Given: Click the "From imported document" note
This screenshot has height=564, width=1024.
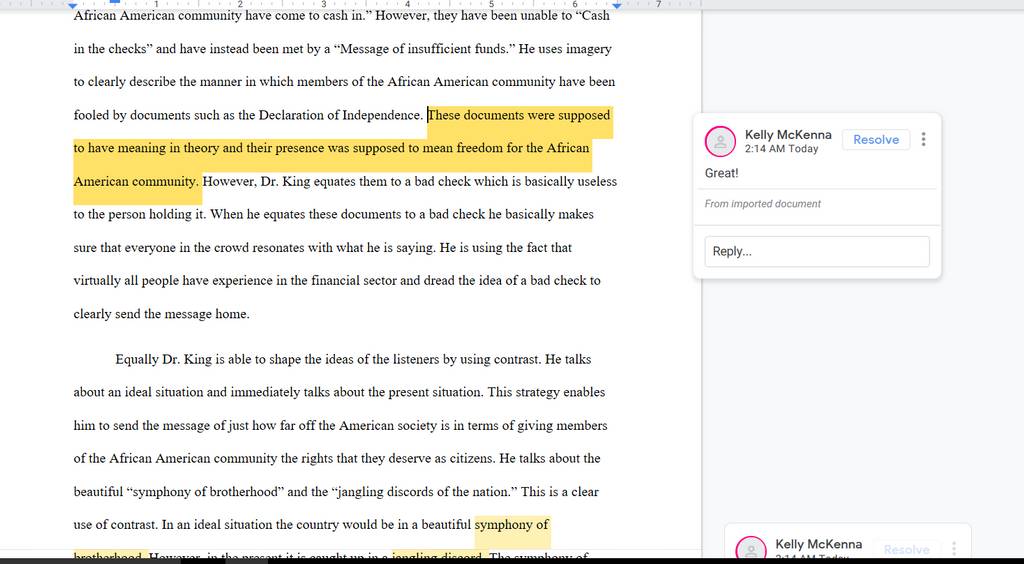Looking at the screenshot, I should tap(763, 204).
